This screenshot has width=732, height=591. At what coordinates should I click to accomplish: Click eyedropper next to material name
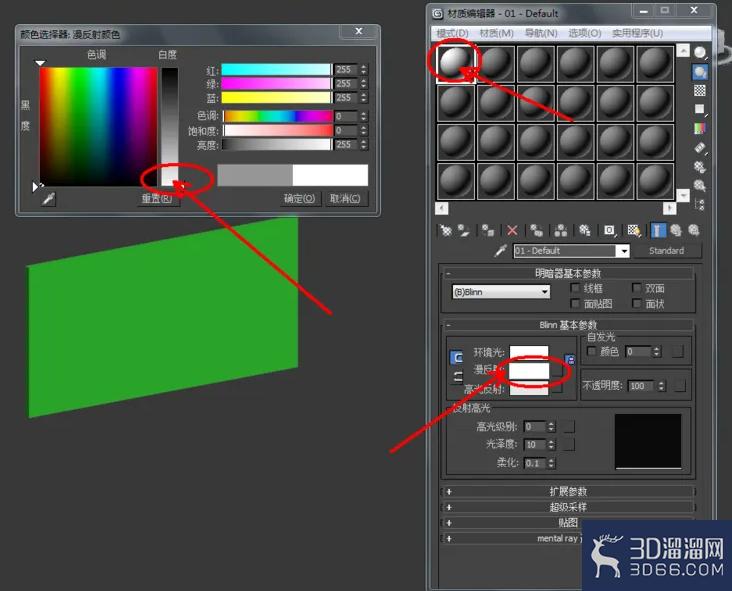click(500, 251)
